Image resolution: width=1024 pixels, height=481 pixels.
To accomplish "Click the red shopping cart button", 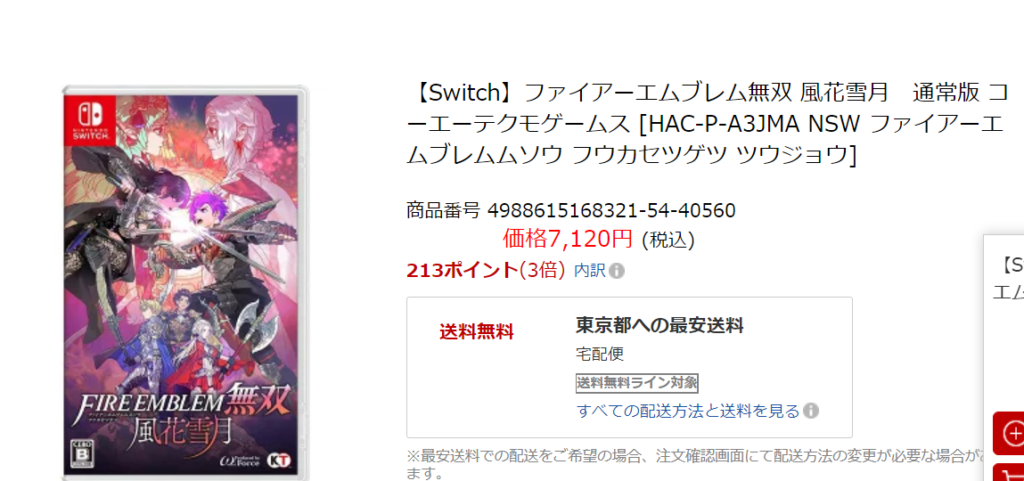I will 1010,473.
